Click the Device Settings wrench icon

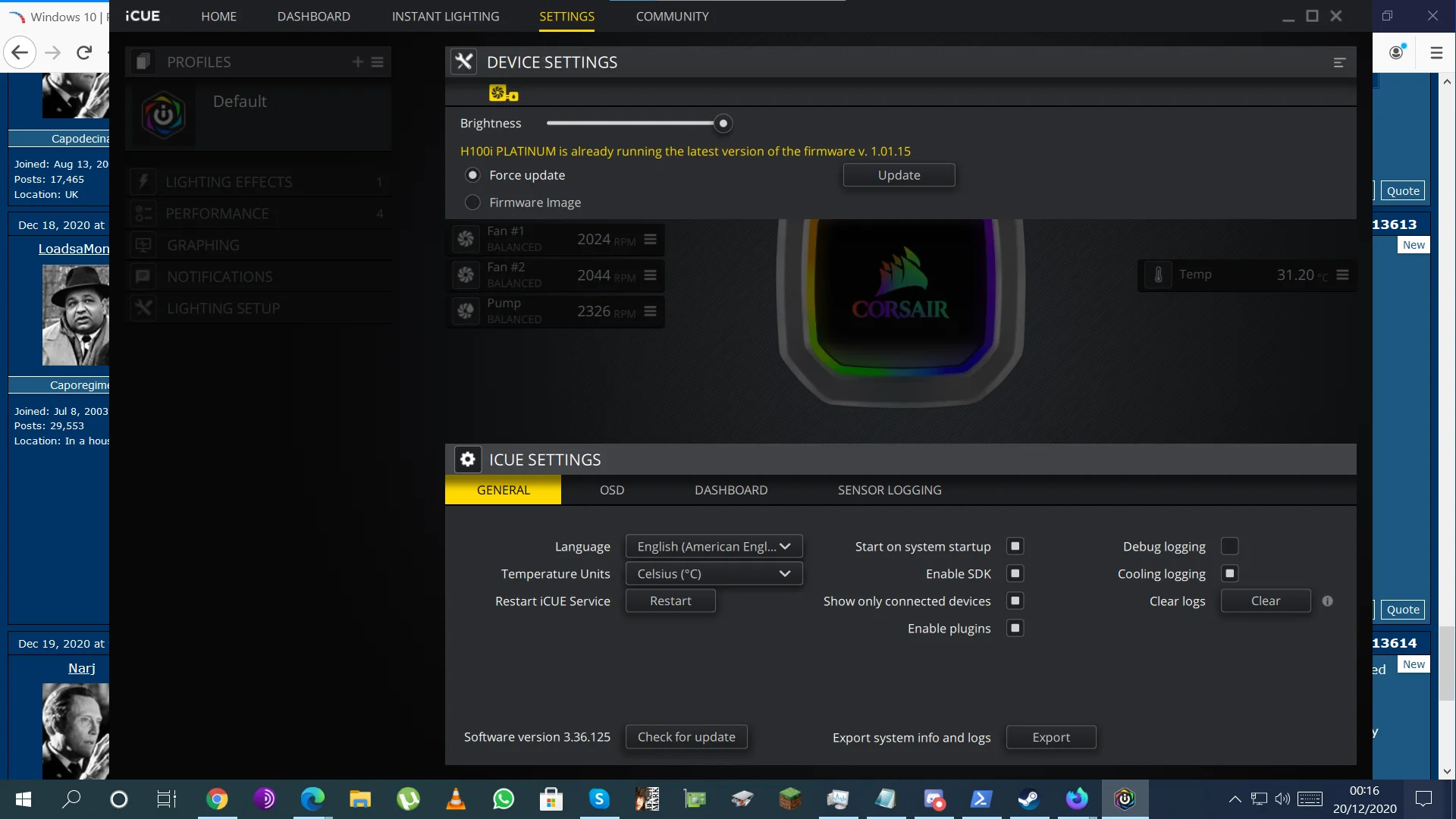pos(463,62)
